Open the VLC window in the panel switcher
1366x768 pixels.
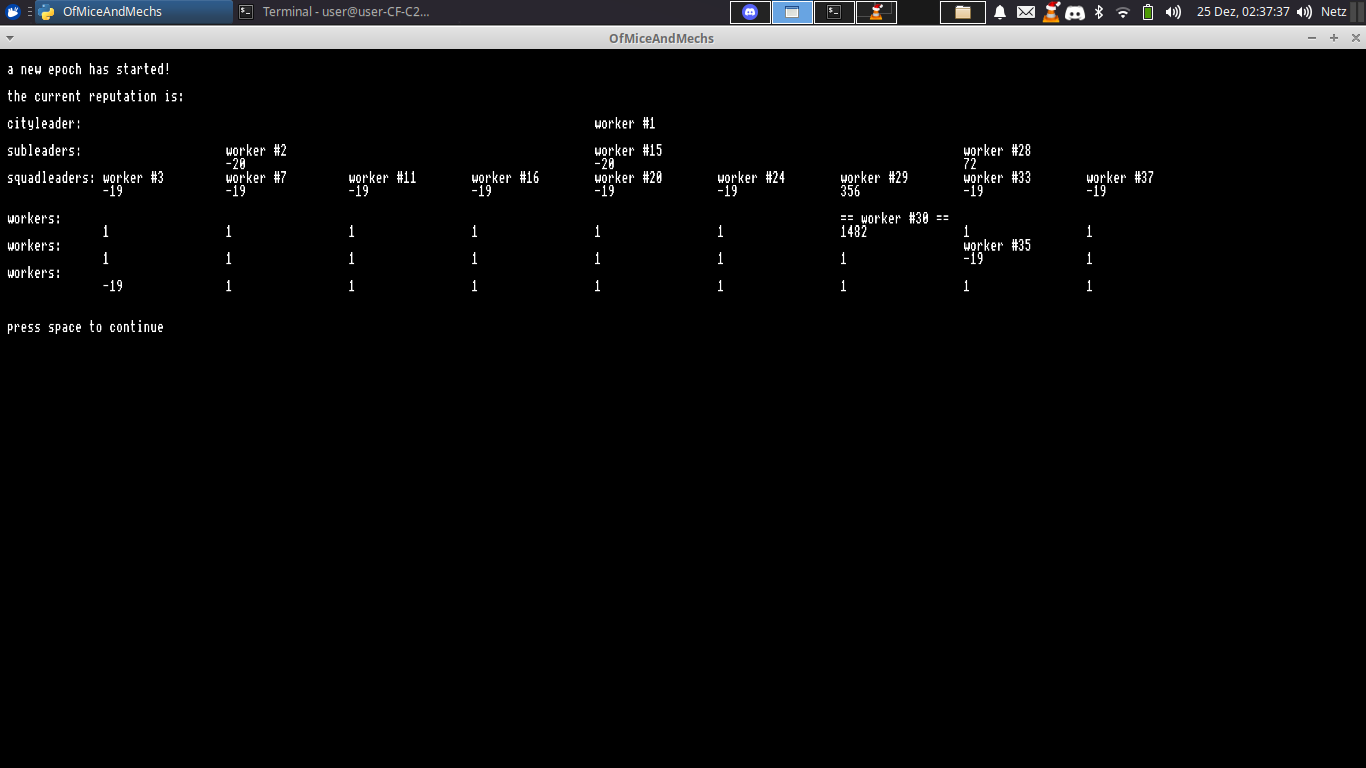click(876, 12)
